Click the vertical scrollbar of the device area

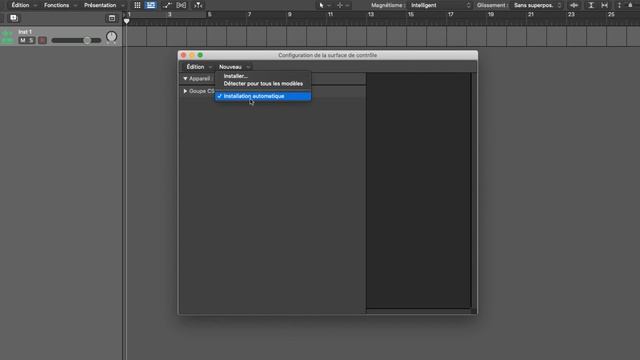(473, 190)
